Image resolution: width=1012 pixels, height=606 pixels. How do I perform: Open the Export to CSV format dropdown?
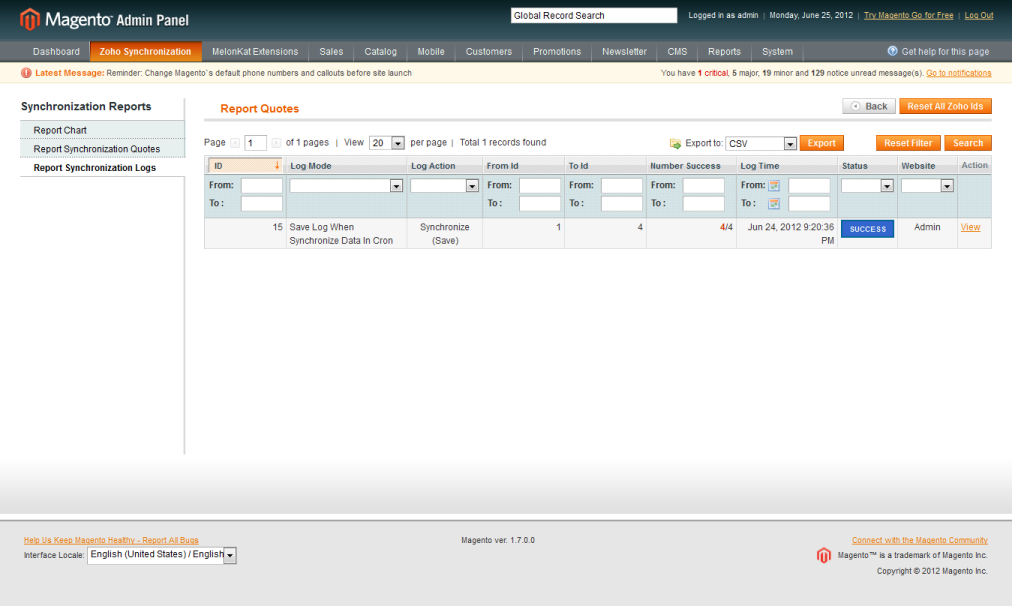click(x=761, y=143)
